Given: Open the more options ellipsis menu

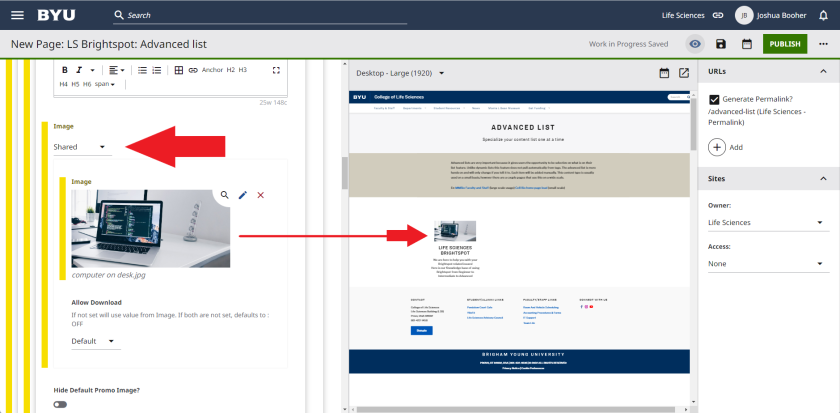Looking at the screenshot, I should 822,44.
